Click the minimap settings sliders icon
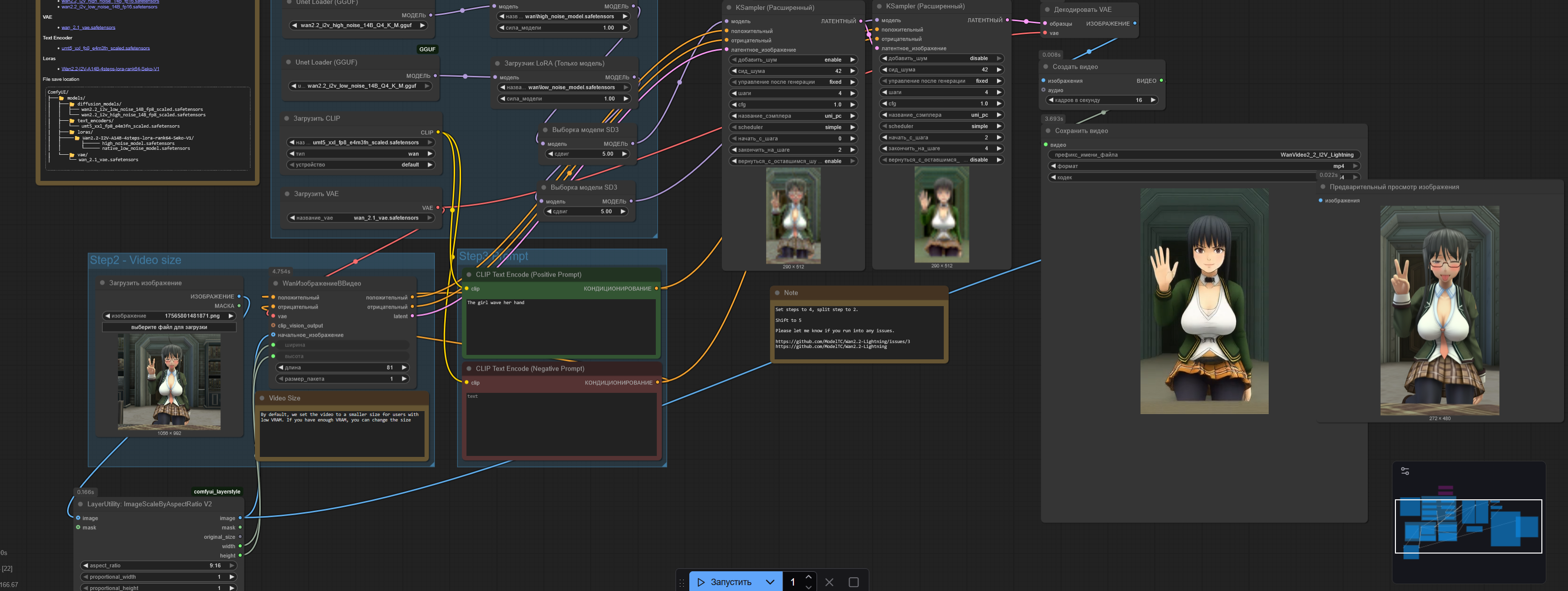 pos(1405,471)
